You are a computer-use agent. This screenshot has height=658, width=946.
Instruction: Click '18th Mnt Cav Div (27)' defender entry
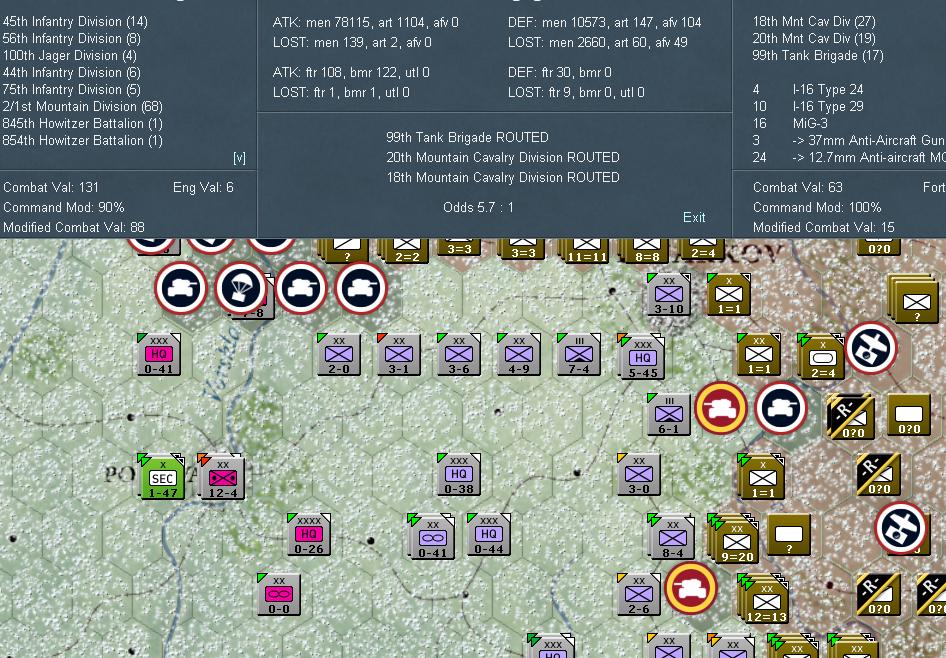point(814,22)
